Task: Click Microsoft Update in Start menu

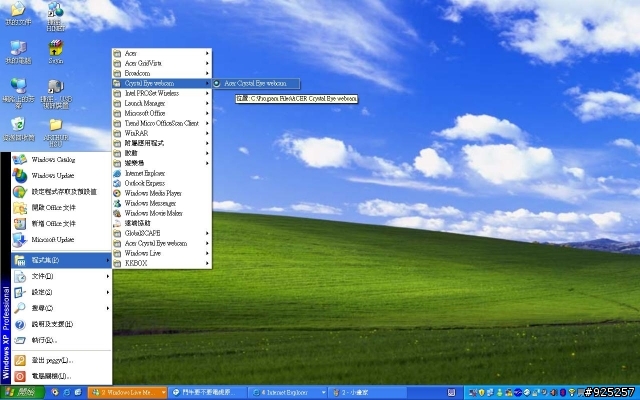Action: pyautogui.click(x=61, y=240)
